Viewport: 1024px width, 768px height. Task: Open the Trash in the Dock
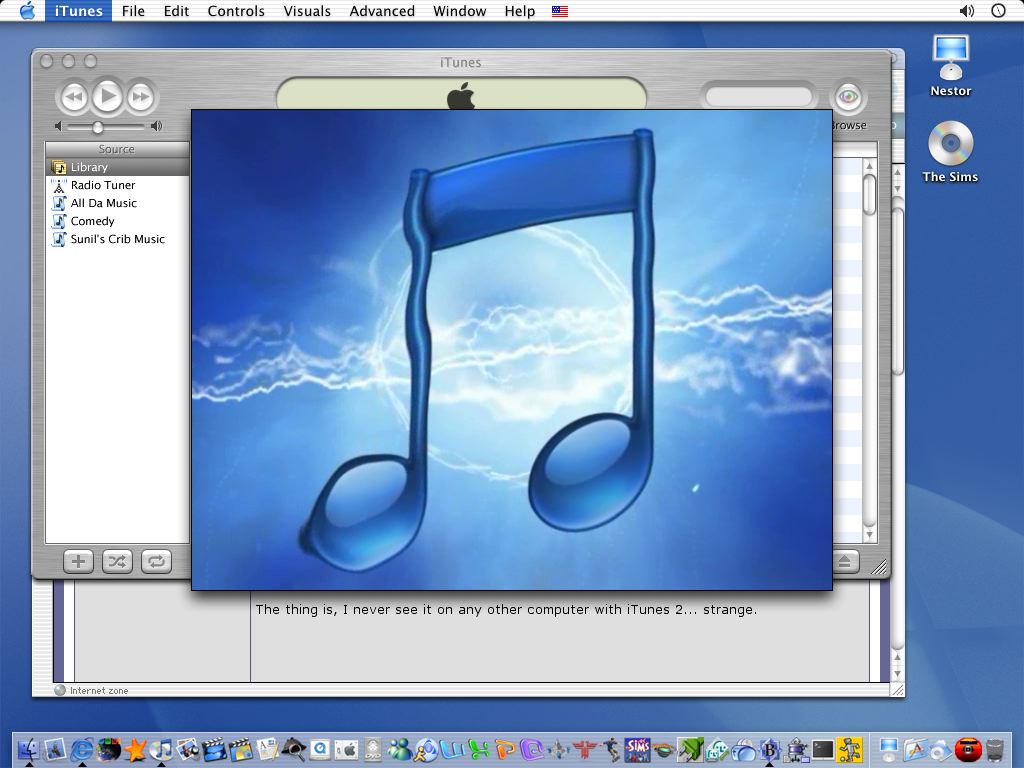click(995, 750)
